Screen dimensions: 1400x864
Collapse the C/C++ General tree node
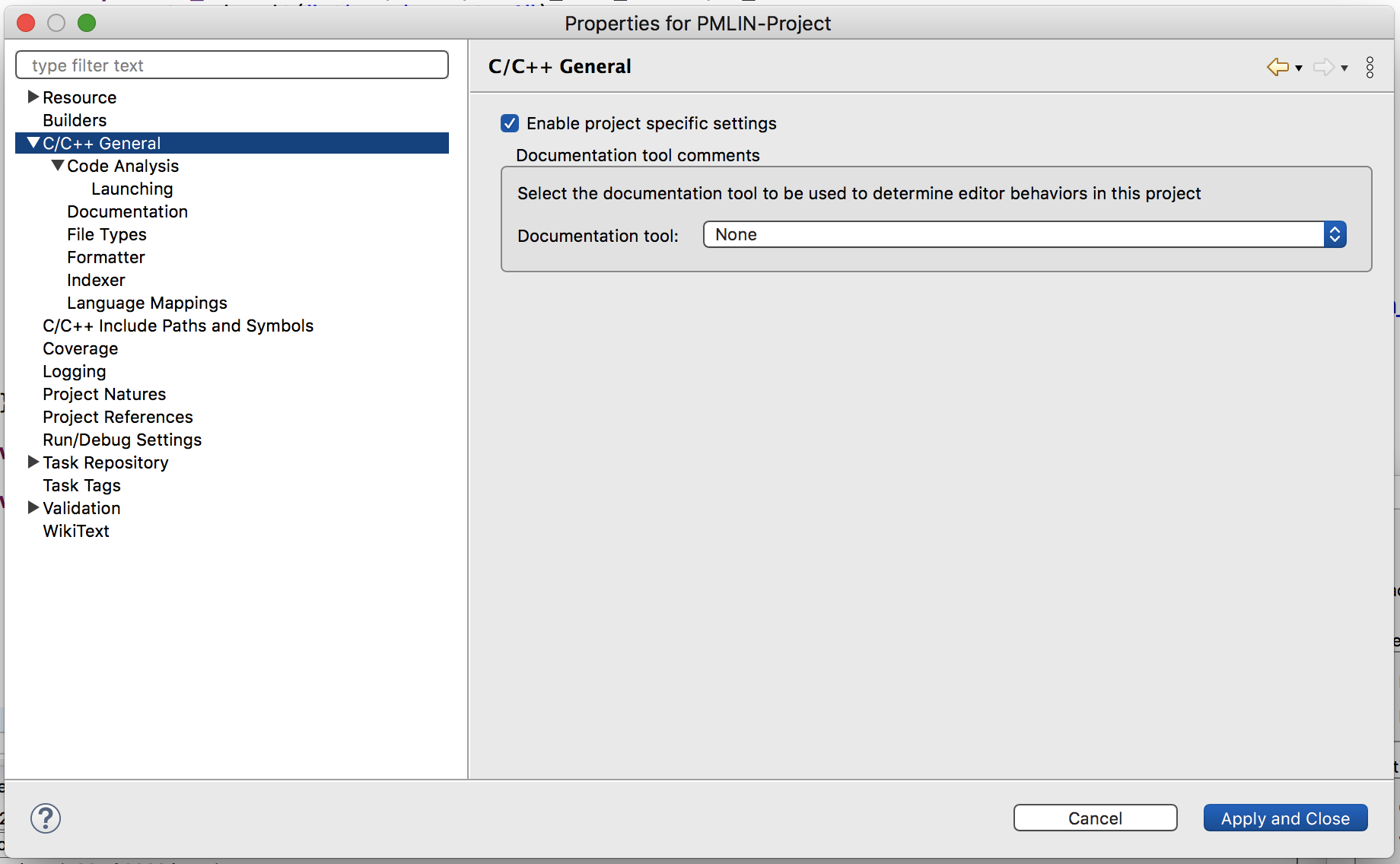33,143
